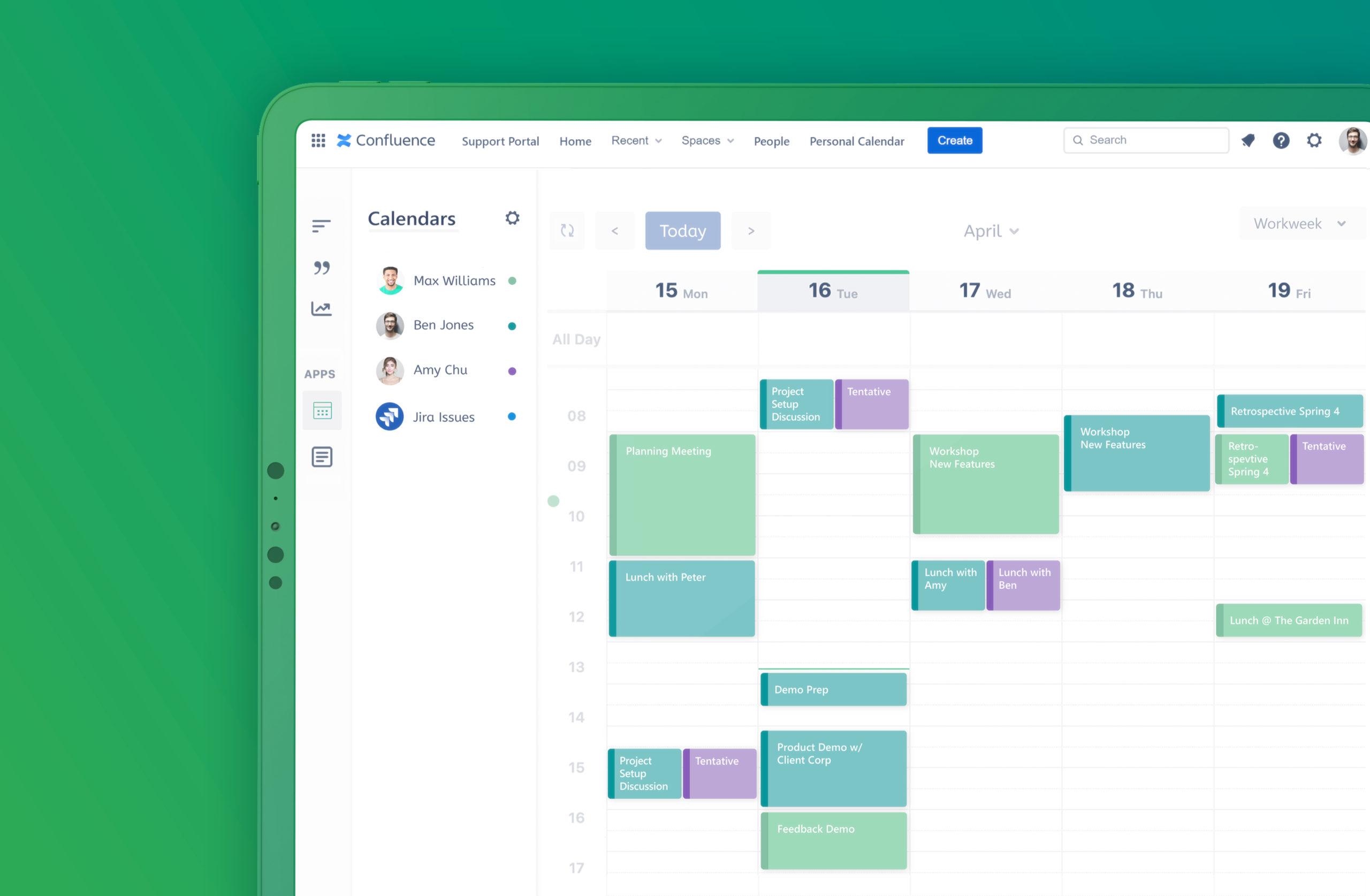Click the Today button on calendar

[x=682, y=231]
